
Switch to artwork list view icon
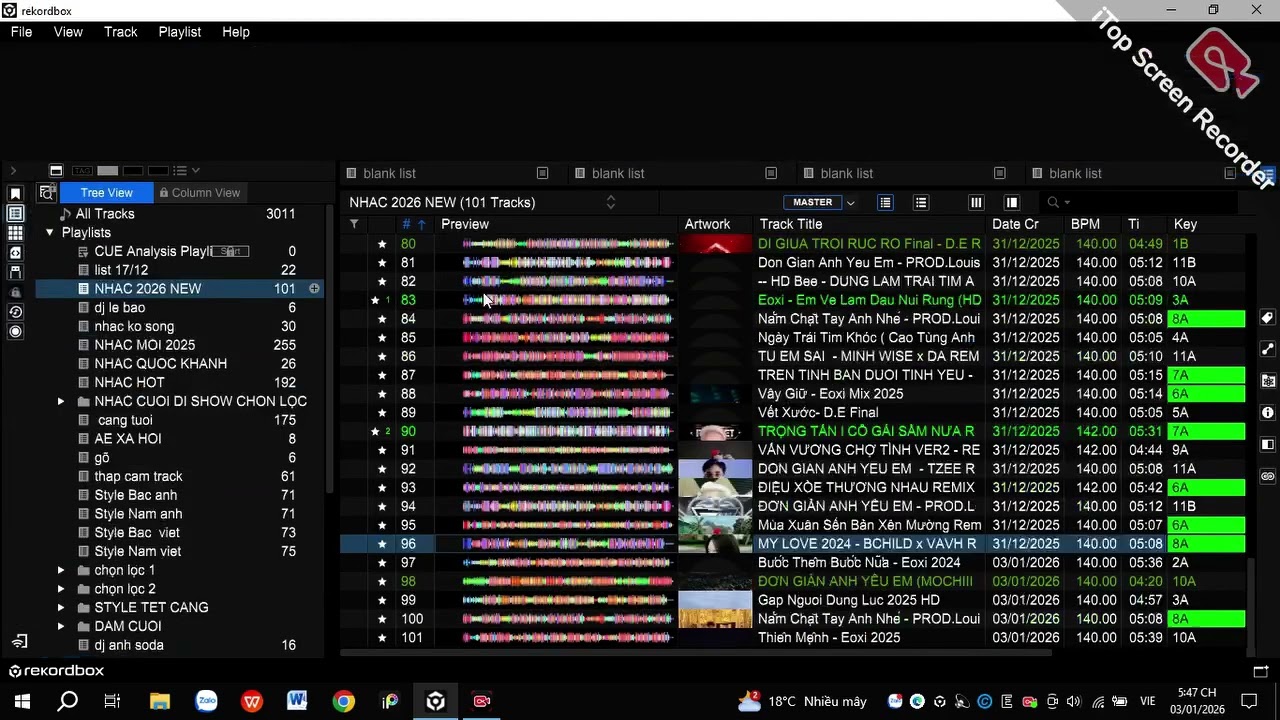click(885, 202)
